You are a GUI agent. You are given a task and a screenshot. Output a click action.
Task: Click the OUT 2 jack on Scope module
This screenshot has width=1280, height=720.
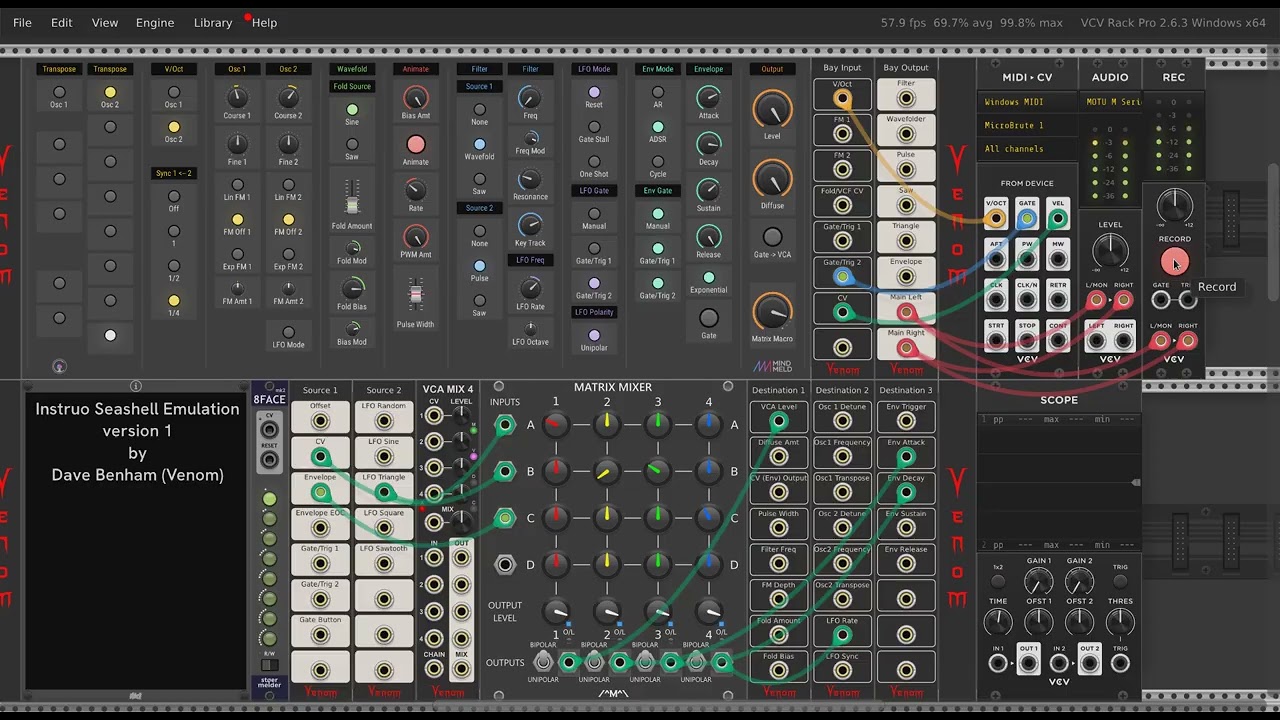[1090, 662]
